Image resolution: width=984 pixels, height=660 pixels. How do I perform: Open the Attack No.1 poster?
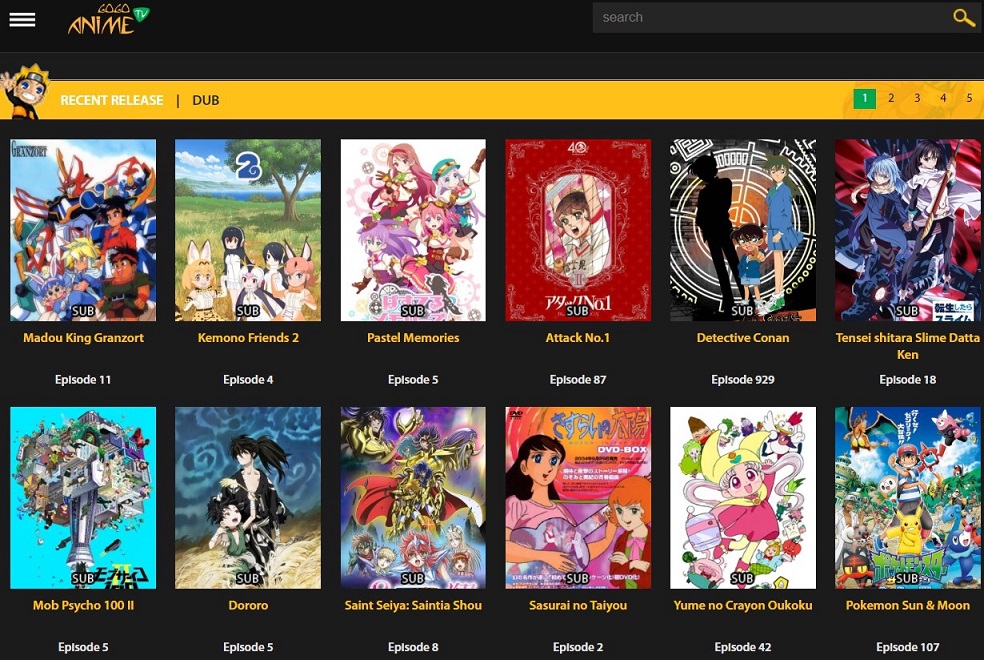click(x=578, y=230)
